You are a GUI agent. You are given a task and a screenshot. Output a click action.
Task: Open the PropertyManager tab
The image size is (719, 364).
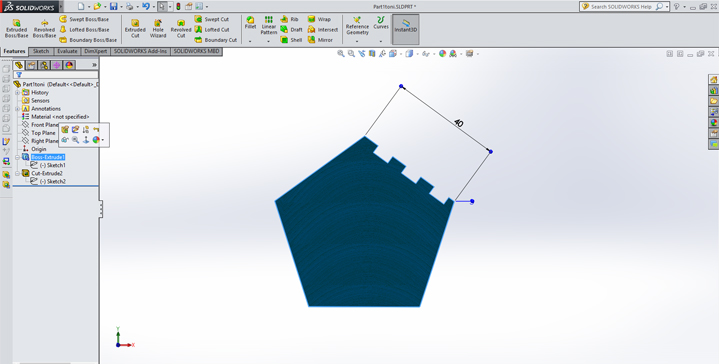click(31, 65)
